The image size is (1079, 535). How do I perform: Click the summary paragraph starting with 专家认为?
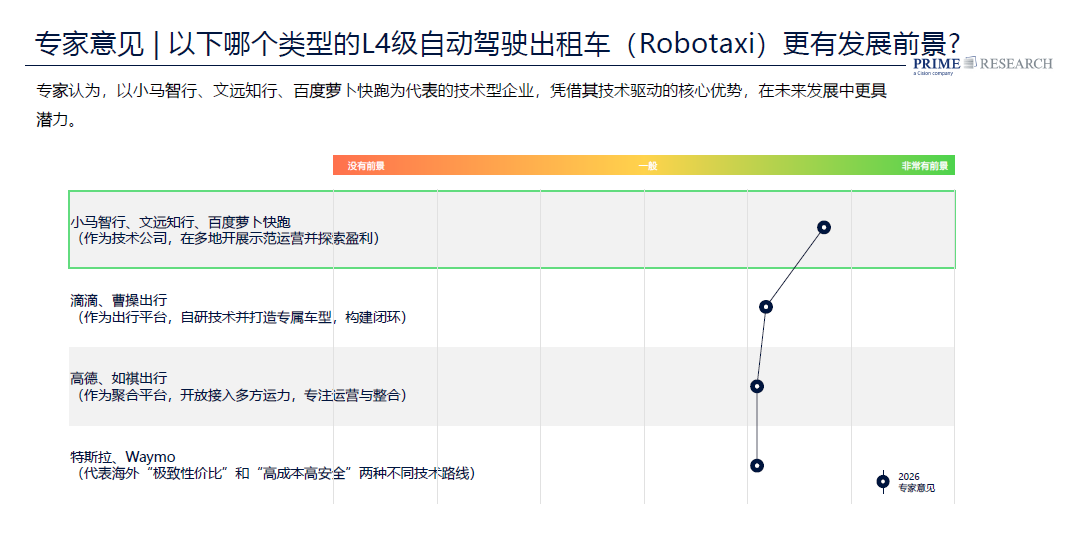(462, 105)
